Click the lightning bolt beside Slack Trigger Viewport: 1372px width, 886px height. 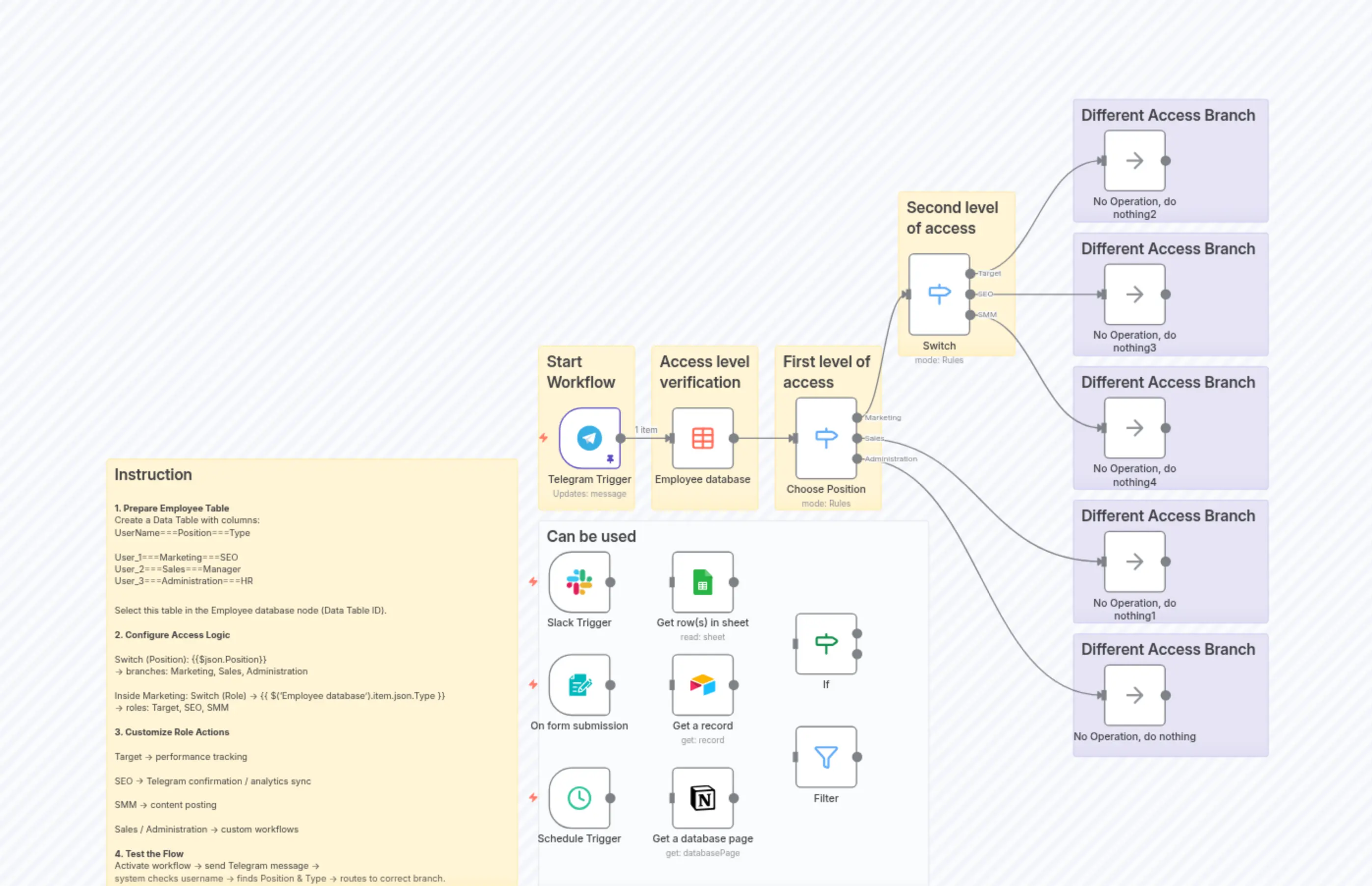point(533,582)
